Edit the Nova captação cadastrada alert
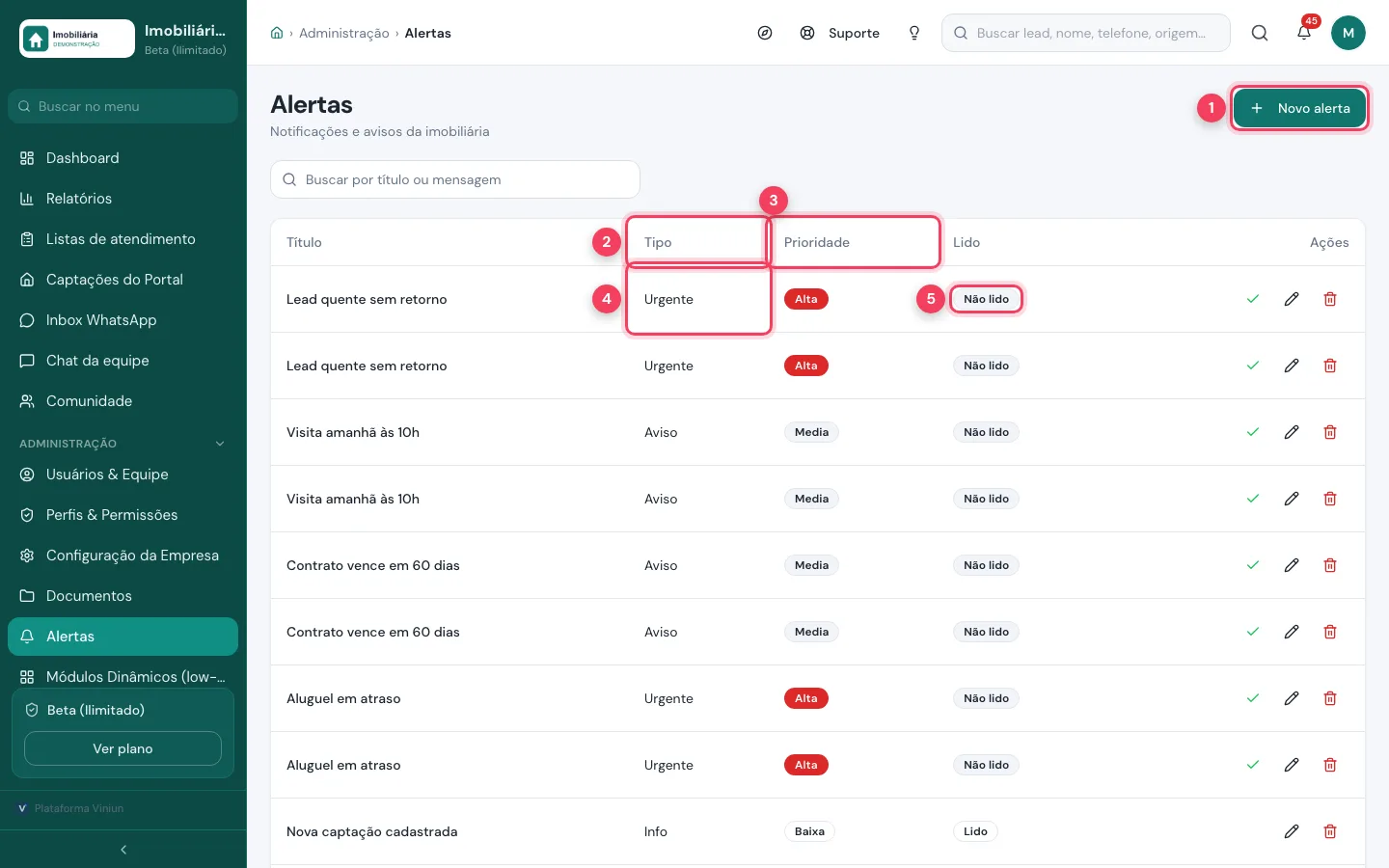The image size is (1389, 868). pos(1292,831)
